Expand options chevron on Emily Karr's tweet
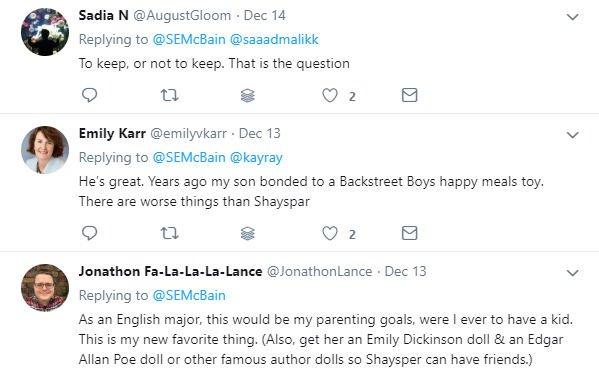 572,135
